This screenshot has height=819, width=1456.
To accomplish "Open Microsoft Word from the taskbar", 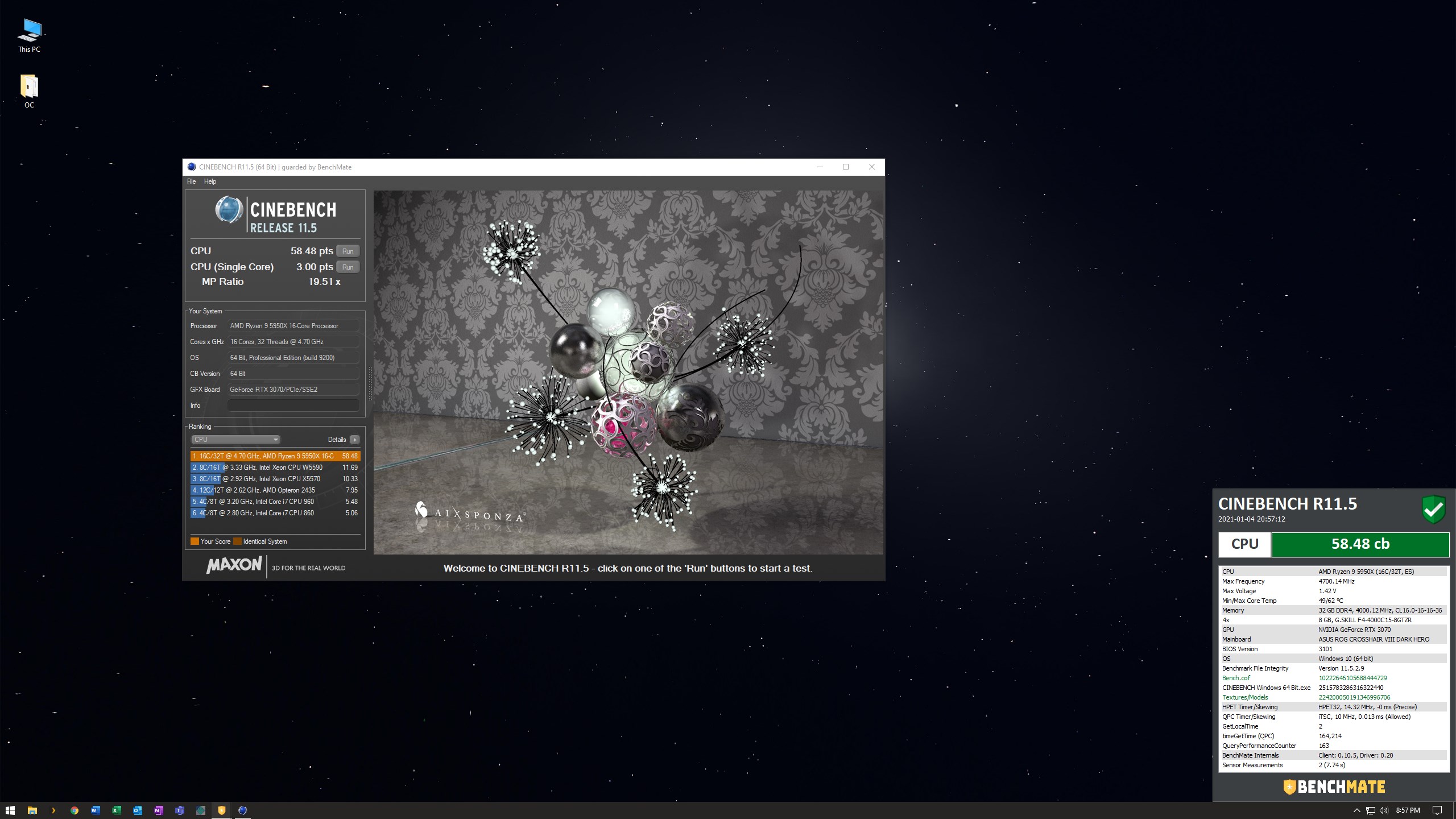I will (96, 810).
